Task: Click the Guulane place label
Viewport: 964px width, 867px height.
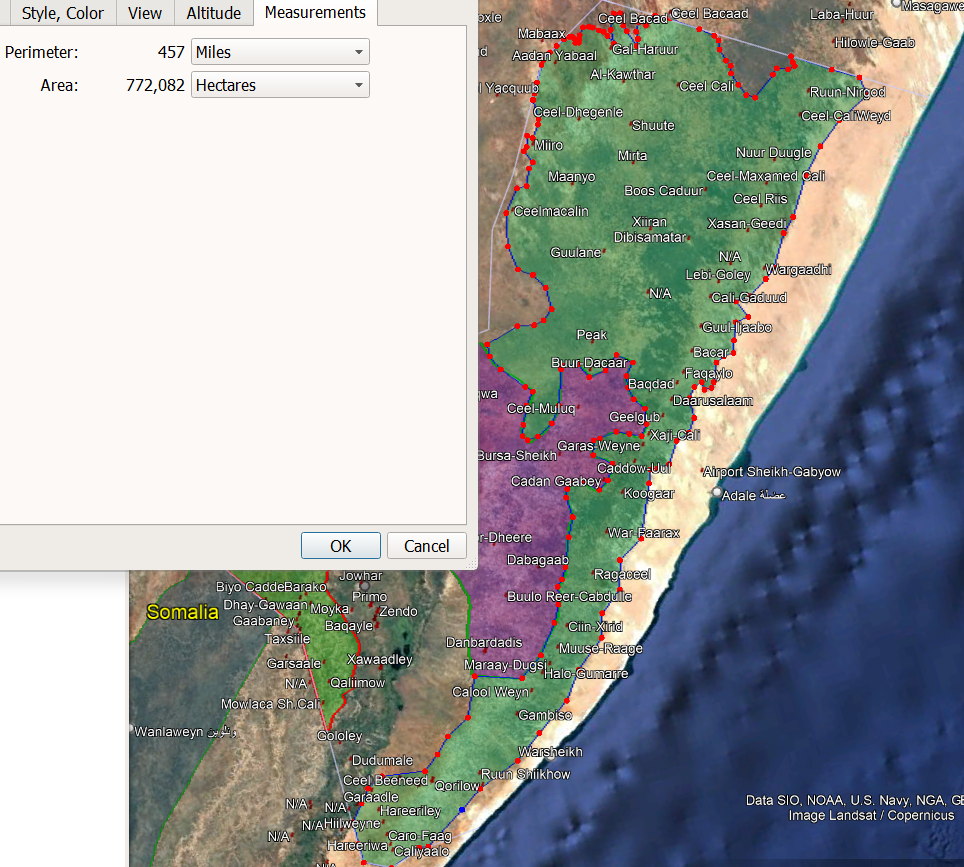Action: pyautogui.click(x=575, y=252)
